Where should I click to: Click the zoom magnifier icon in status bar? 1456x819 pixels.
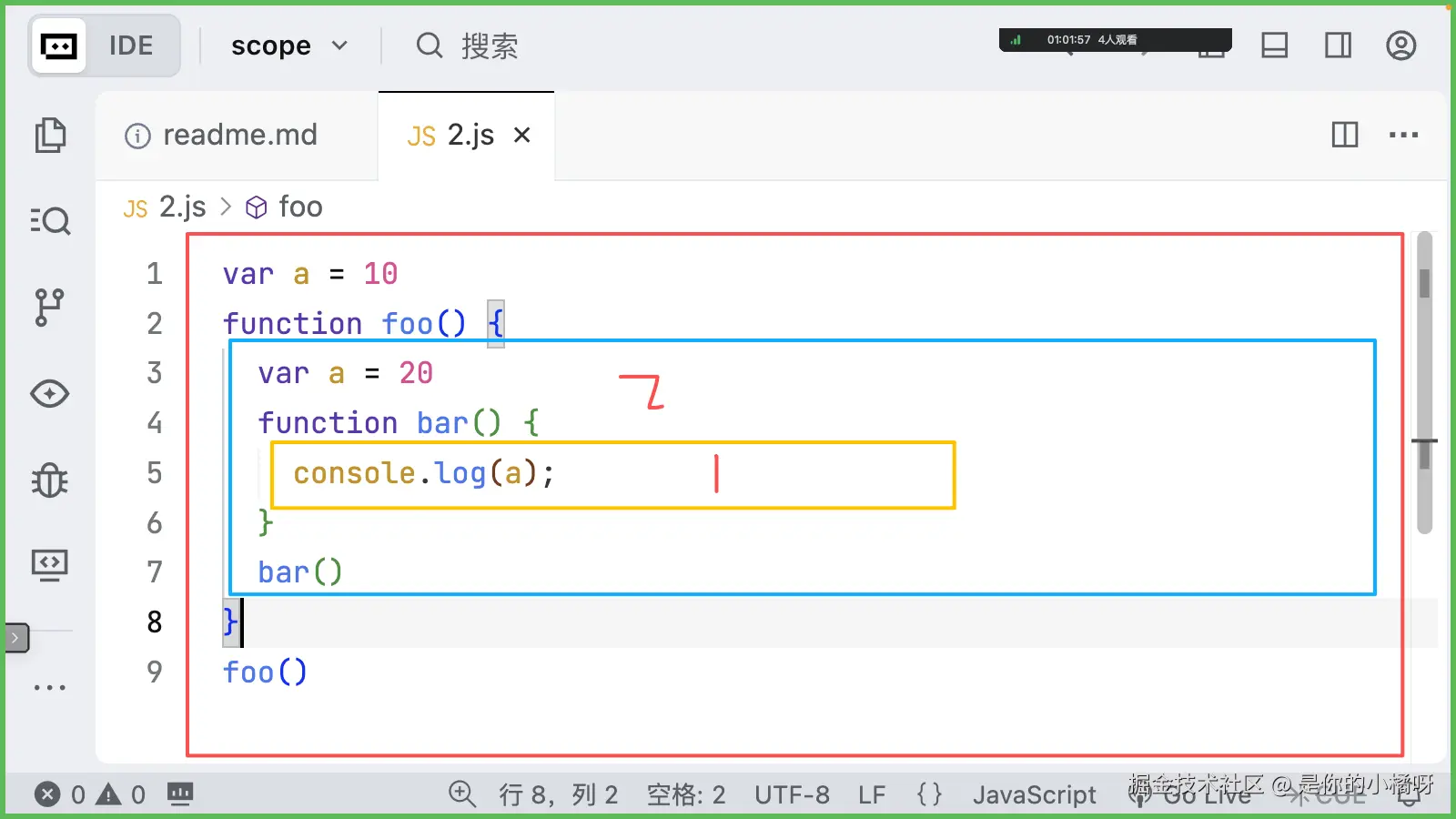coord(462,794)
